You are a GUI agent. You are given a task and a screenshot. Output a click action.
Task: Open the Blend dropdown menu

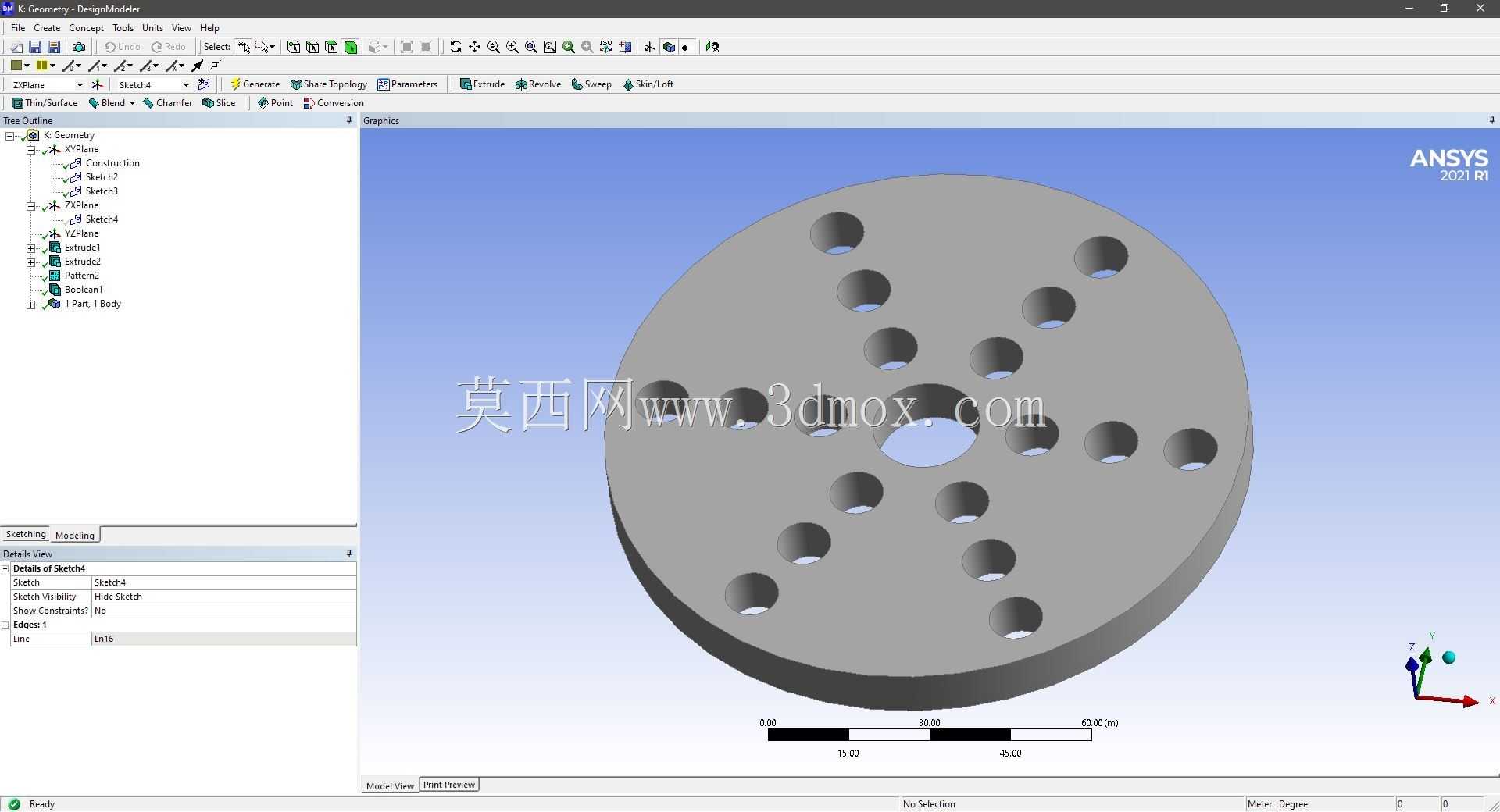pos(132,103)
